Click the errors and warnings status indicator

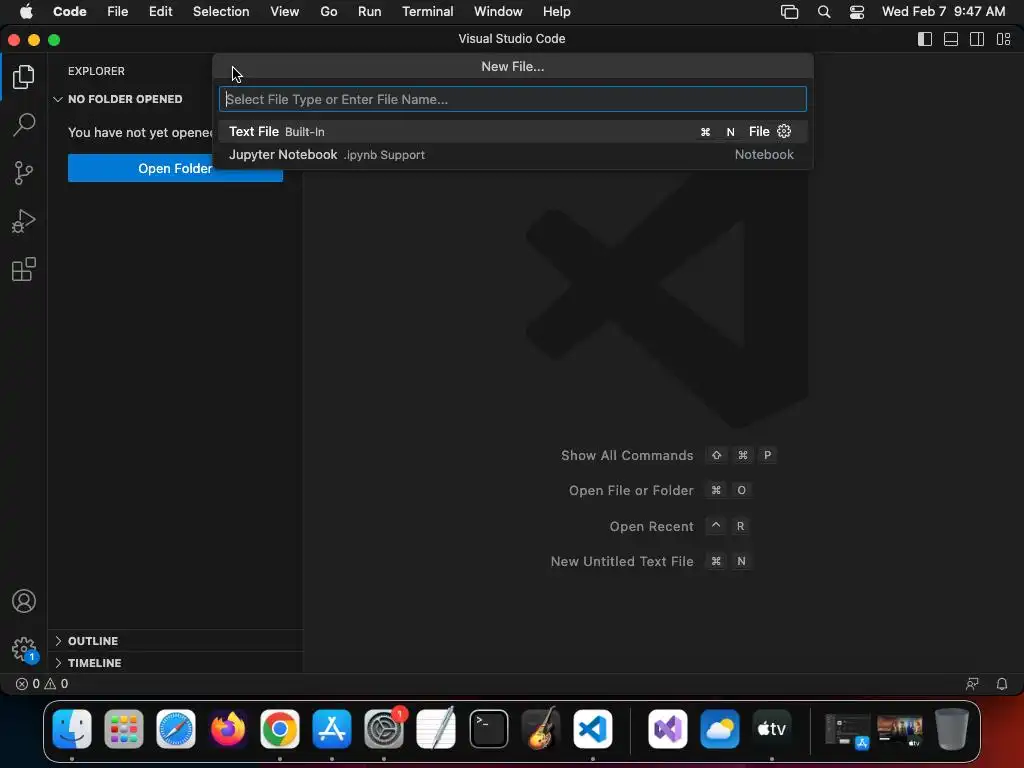(x=42, y=684)
